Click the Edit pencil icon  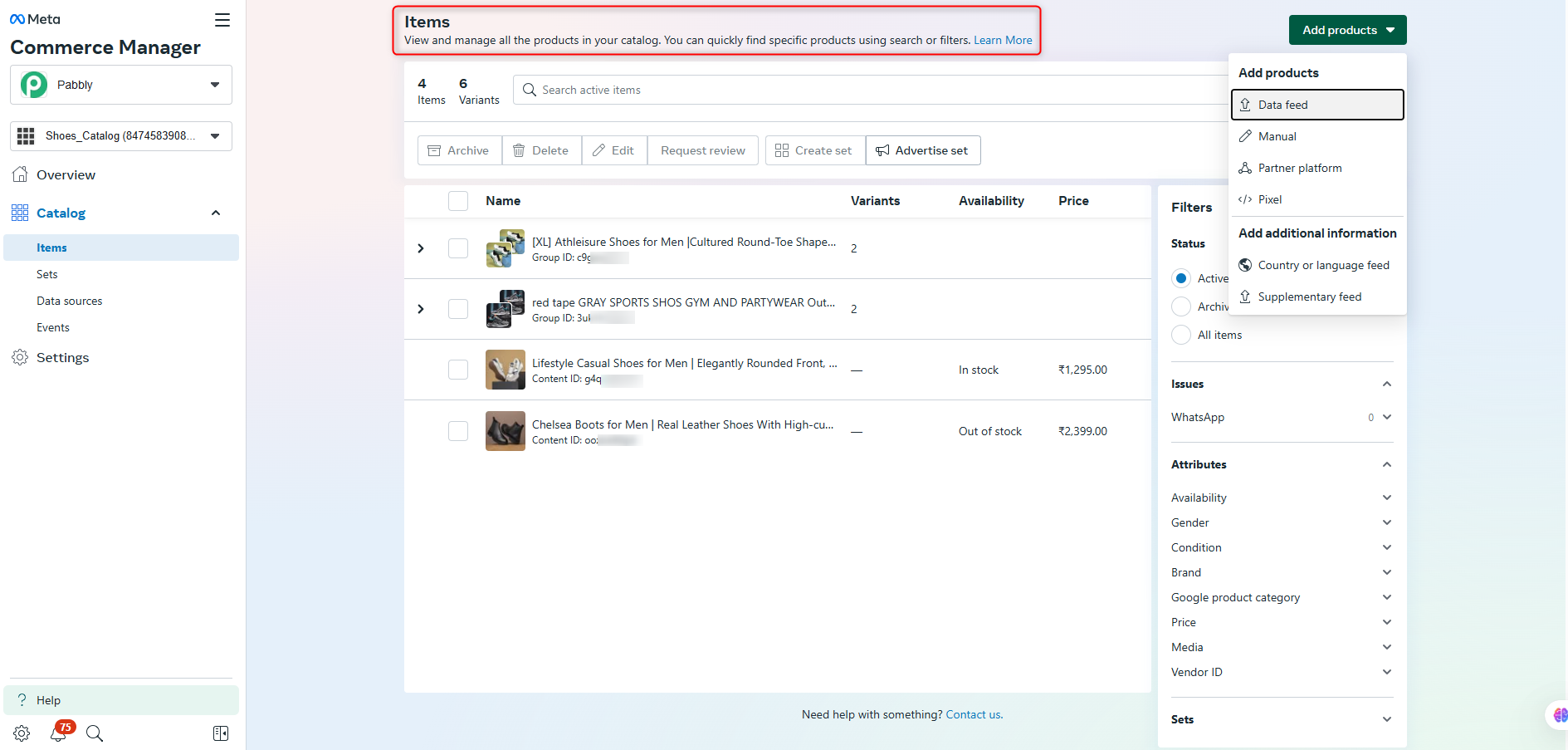pyautogui.click(x=598, y=150)
